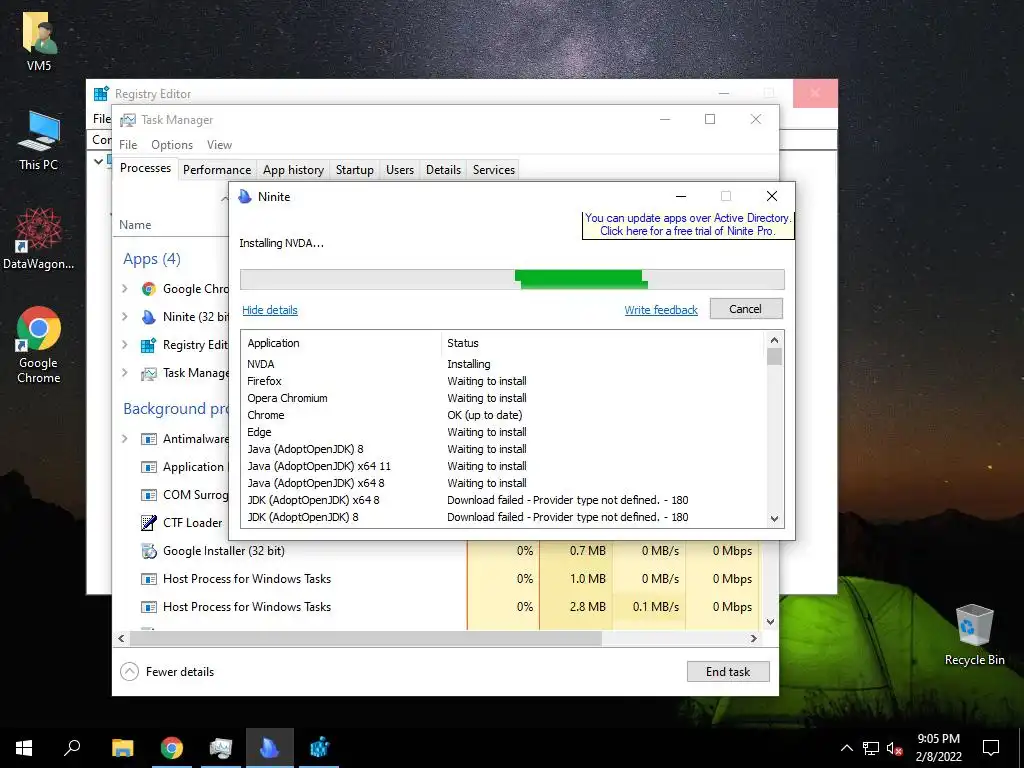The height and width of the screenshot is (768, 1024).
Task: Select the COM Surrogate process icon
Action: (x=149, y=494)
